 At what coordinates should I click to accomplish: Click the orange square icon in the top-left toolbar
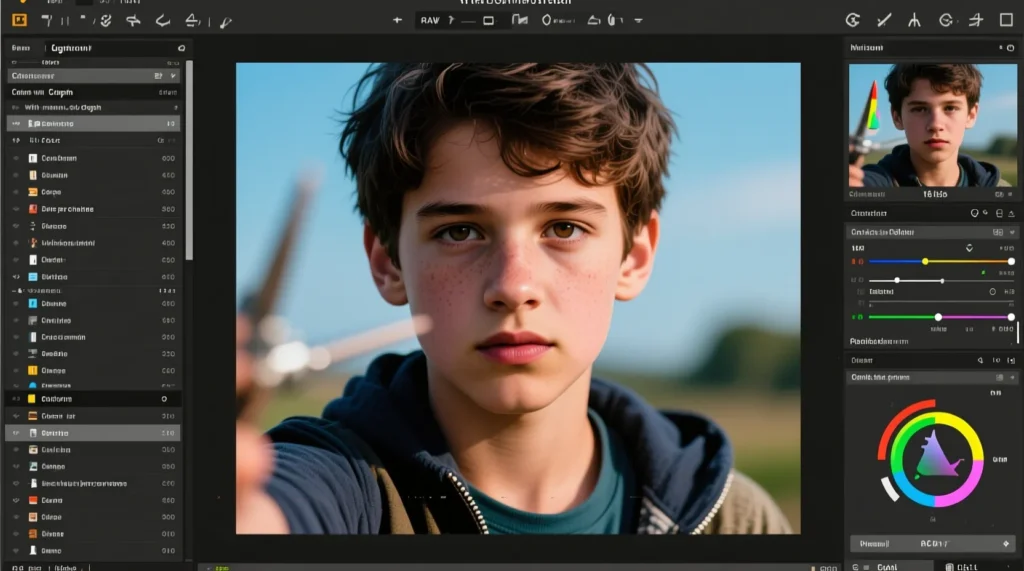pyautogui.click(x=19, y=20)
